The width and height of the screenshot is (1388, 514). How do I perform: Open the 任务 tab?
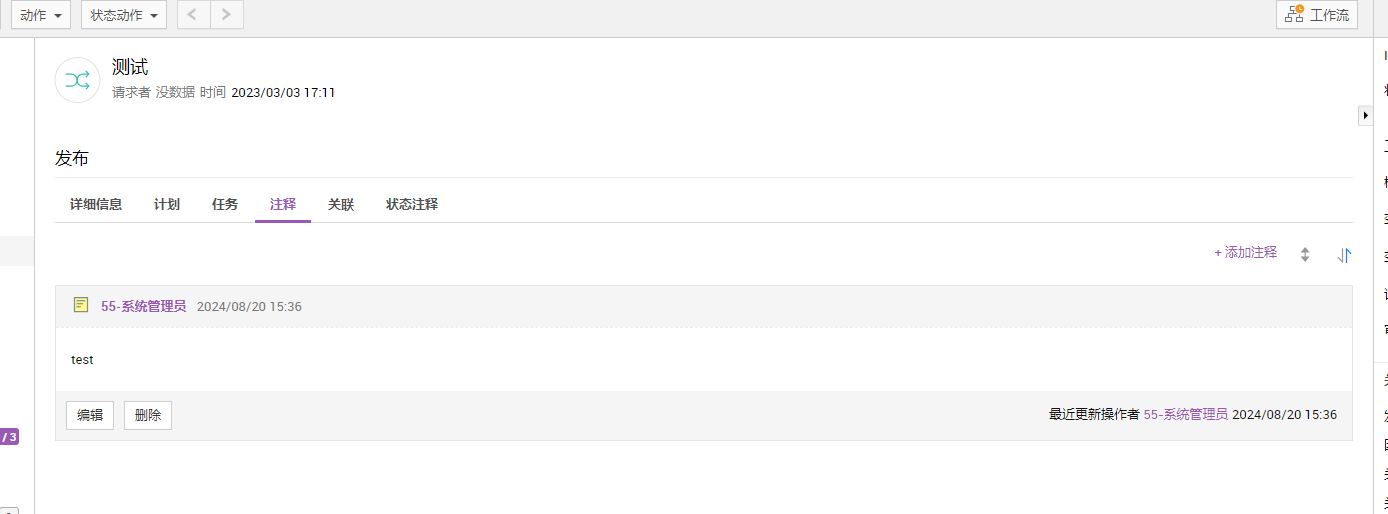[225, 204]
